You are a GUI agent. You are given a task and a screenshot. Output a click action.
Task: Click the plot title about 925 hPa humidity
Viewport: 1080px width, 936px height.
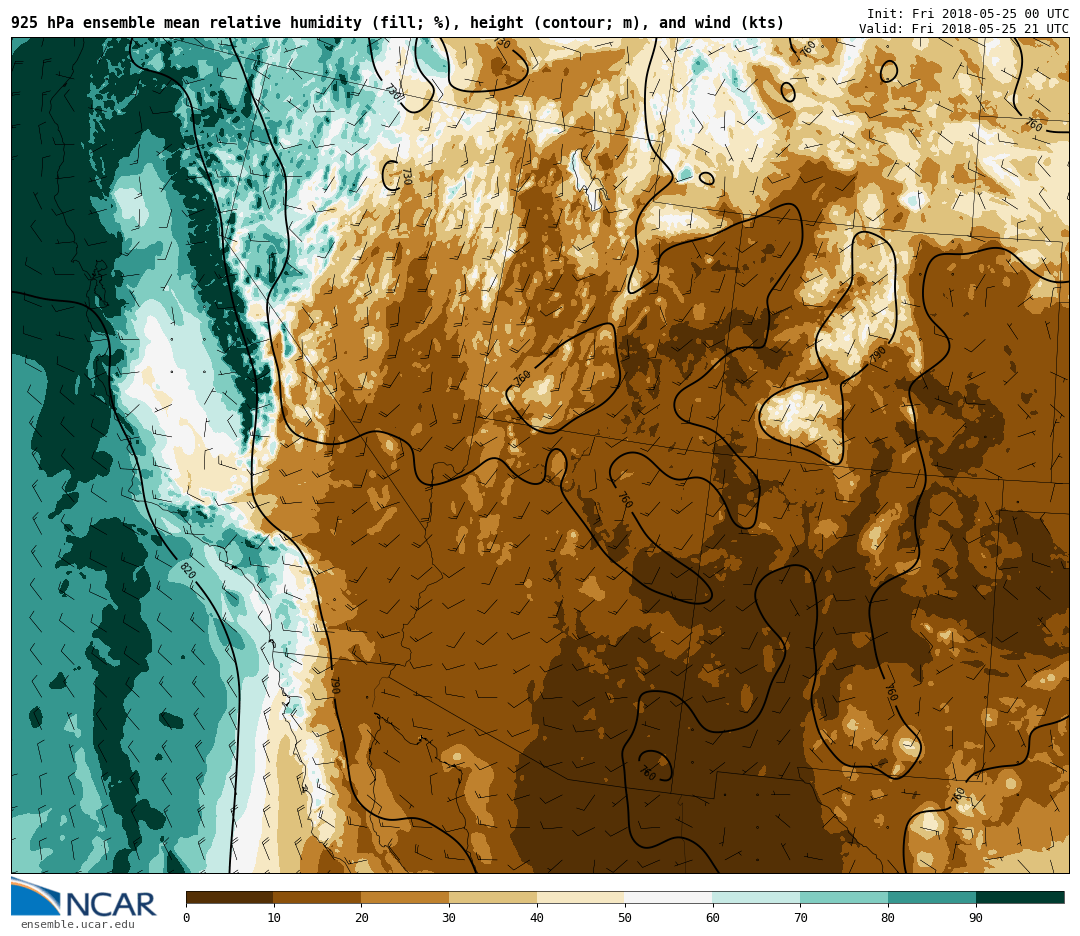[x=397, y=23]
